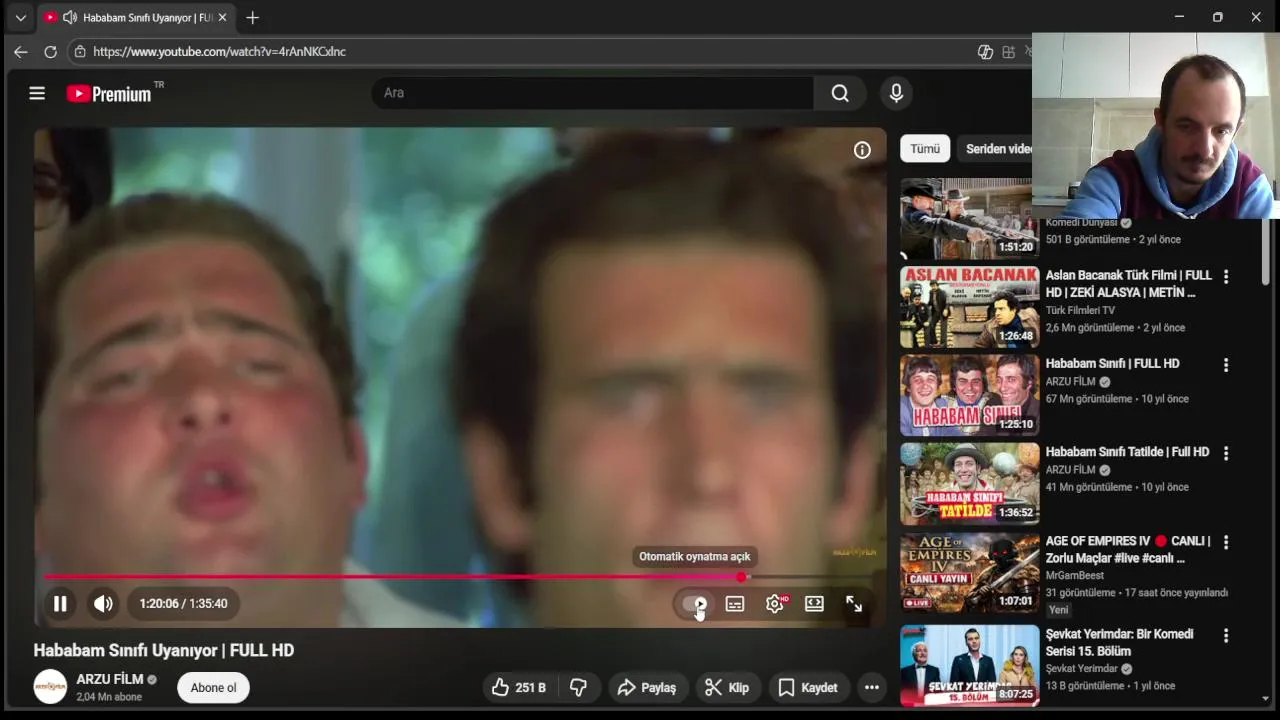Subscribe with Abone ol button
Viewport: 1280px width, 720px height.
pos(213,688)
